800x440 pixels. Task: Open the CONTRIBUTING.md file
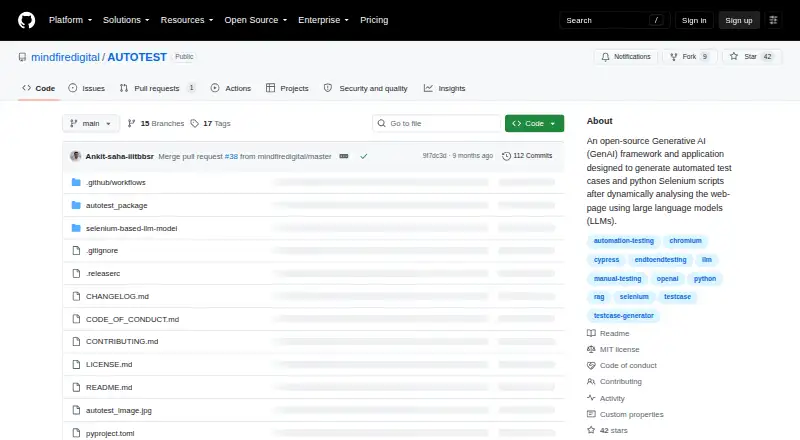[122, 341]
